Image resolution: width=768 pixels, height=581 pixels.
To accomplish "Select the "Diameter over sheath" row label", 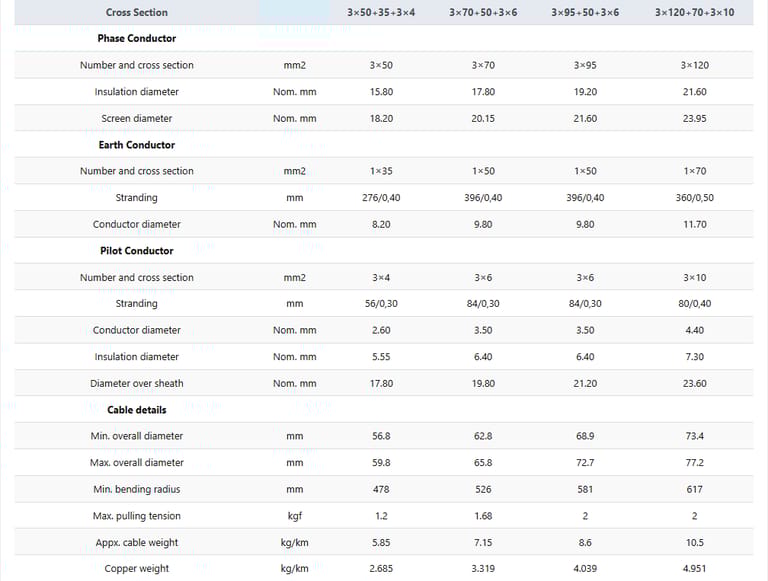I will click(137, 383).
